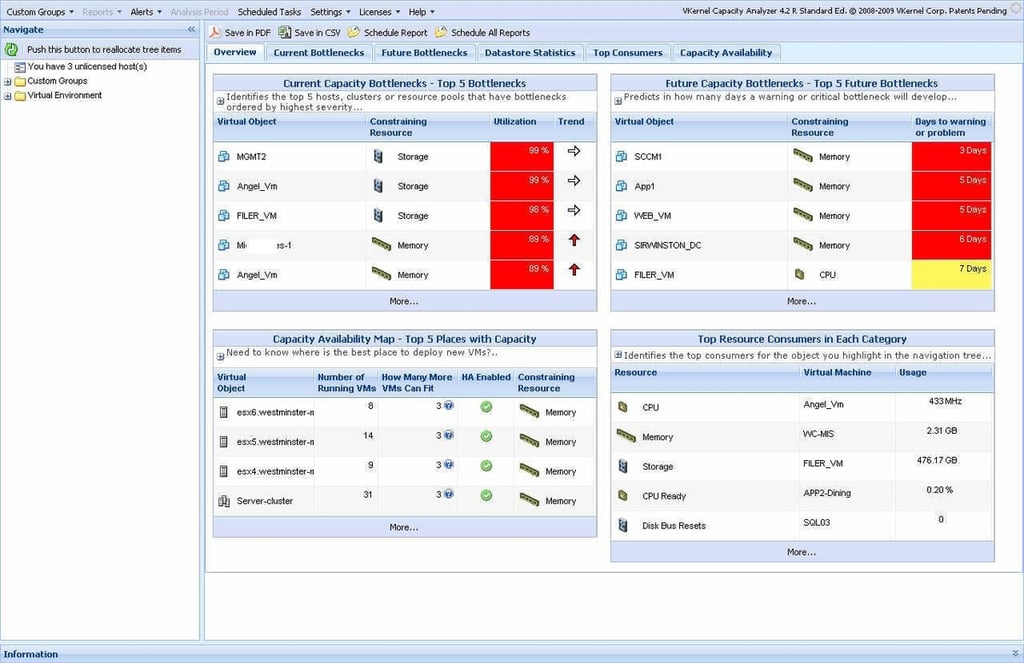Switch to the Capacity Availability tab
This screenshot has height=663, width=1024.
tap(726, 52)
